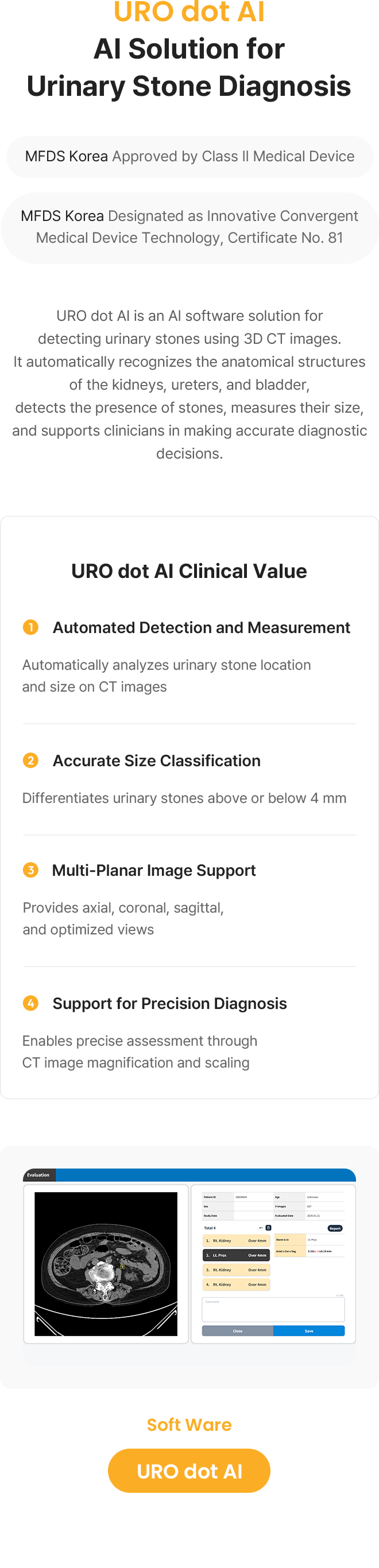Click the Support for Precision Diagnosis heading
This screenshot has height=1568, width=379.
point(169,1003)
